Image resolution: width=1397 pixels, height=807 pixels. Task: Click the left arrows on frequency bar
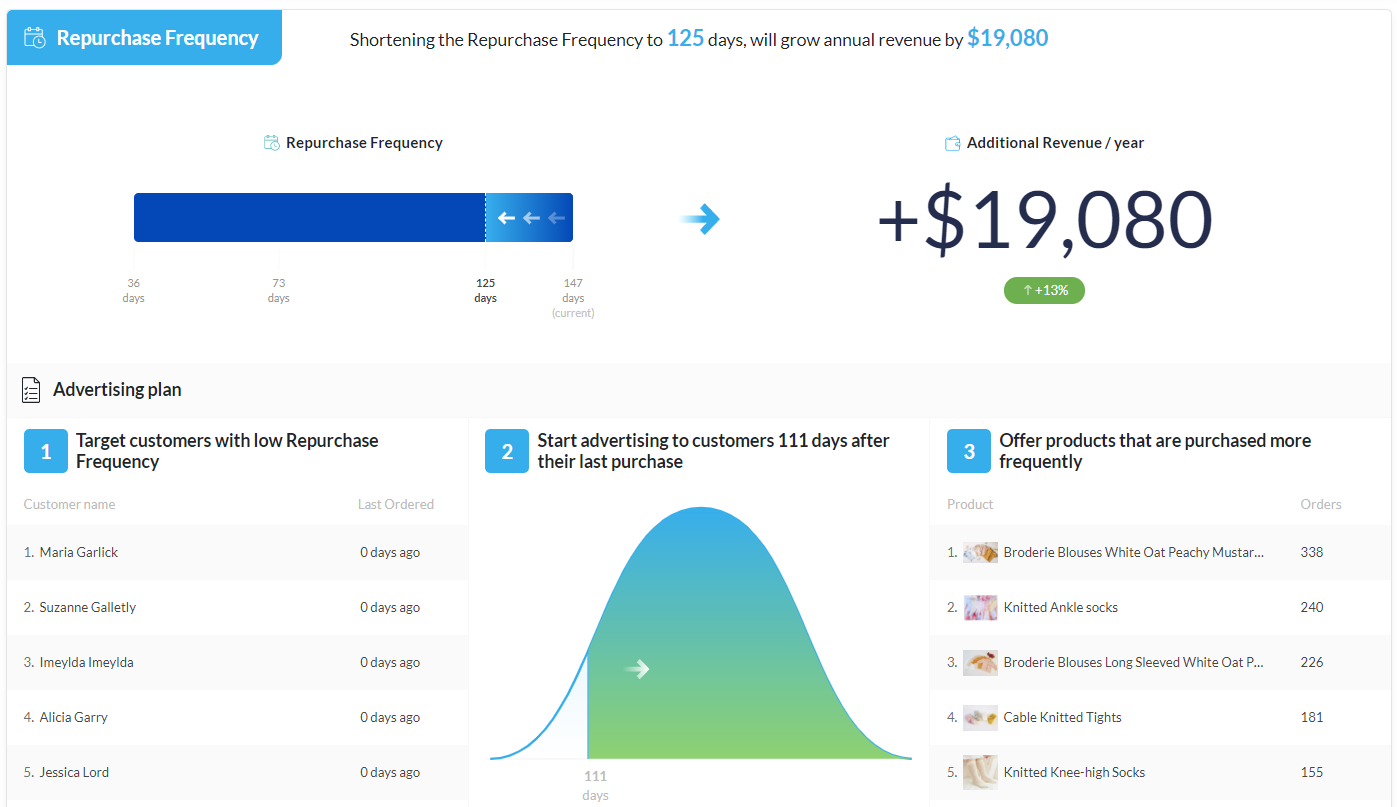[531, 218]
